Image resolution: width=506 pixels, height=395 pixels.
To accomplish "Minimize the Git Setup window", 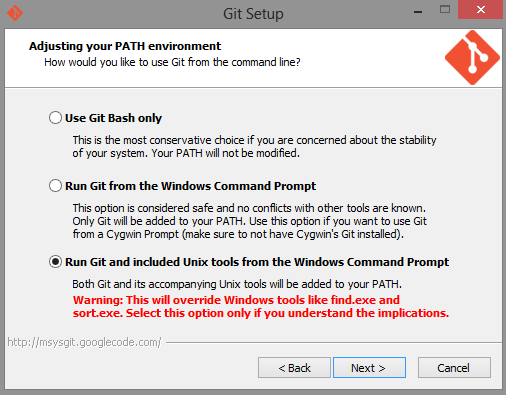I will pos(418,12).
